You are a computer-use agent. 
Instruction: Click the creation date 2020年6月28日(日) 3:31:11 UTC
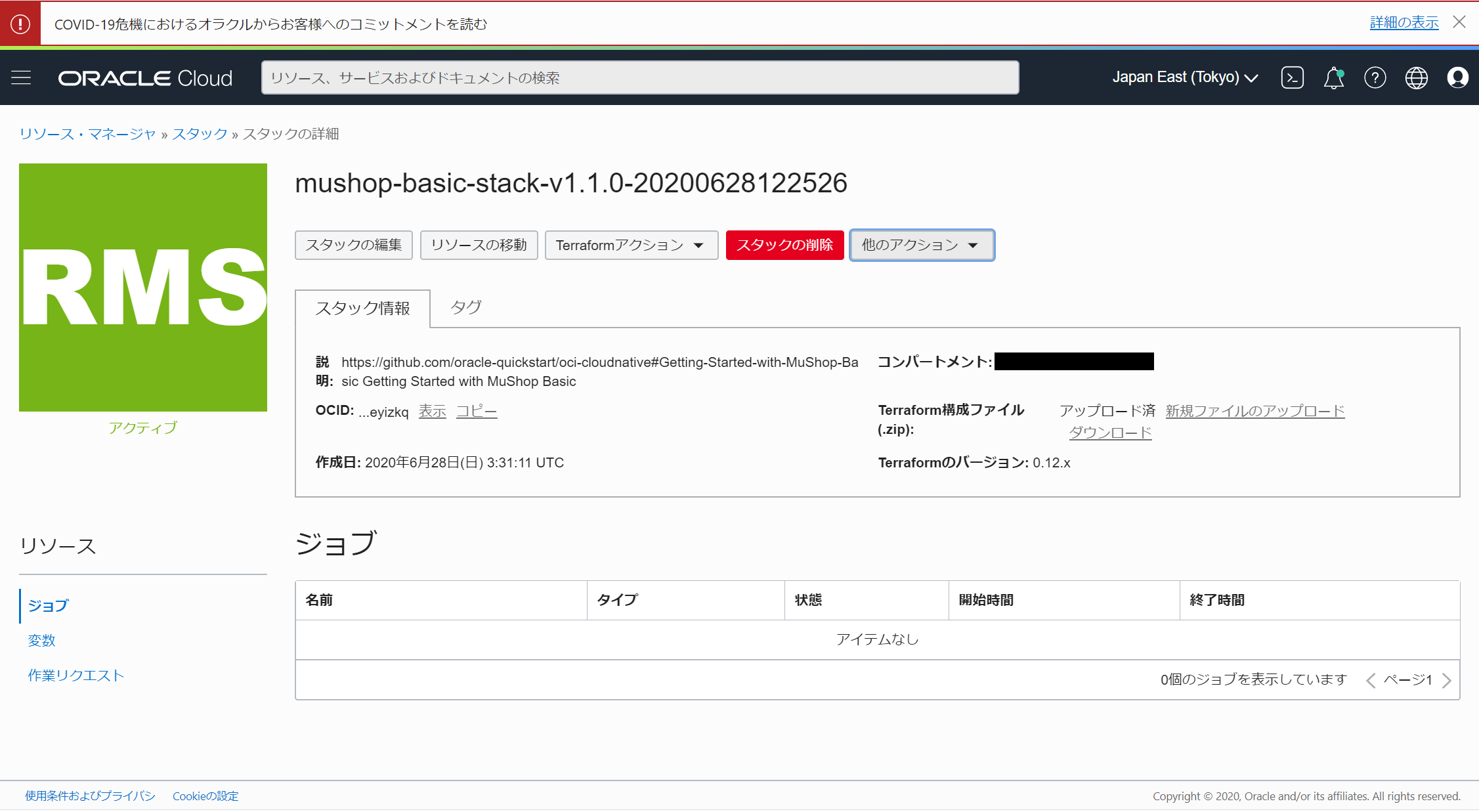465,462
